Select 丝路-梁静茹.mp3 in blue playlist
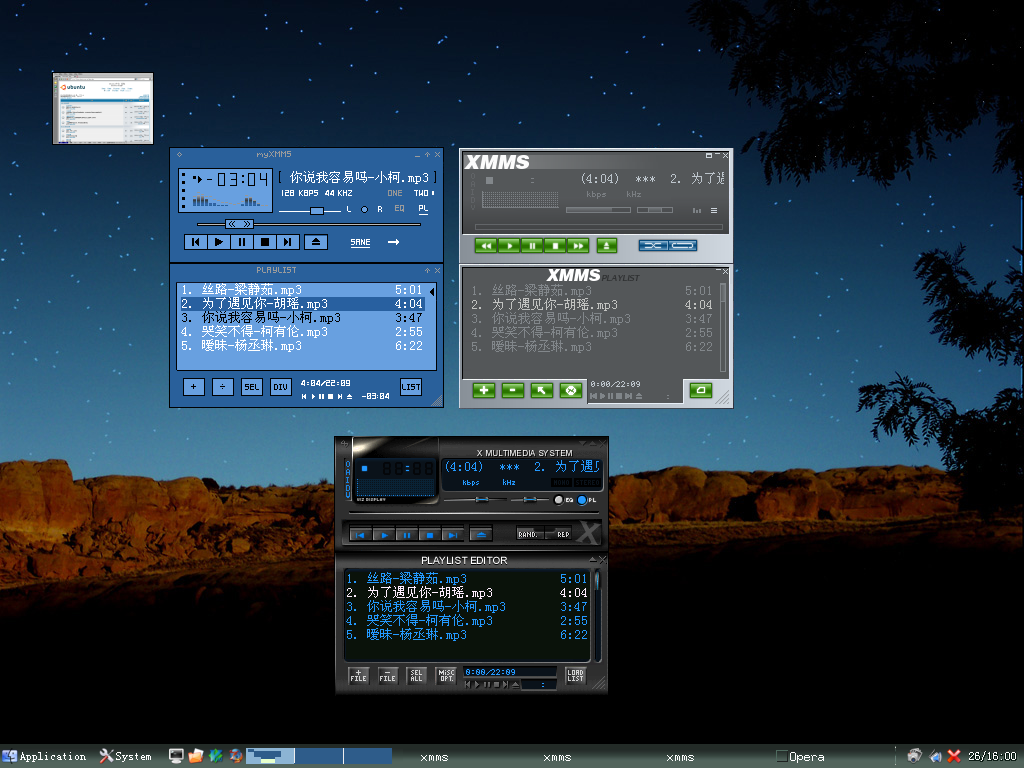The width and height of the screenshot is (1024, 768). [x=302, y=290]
